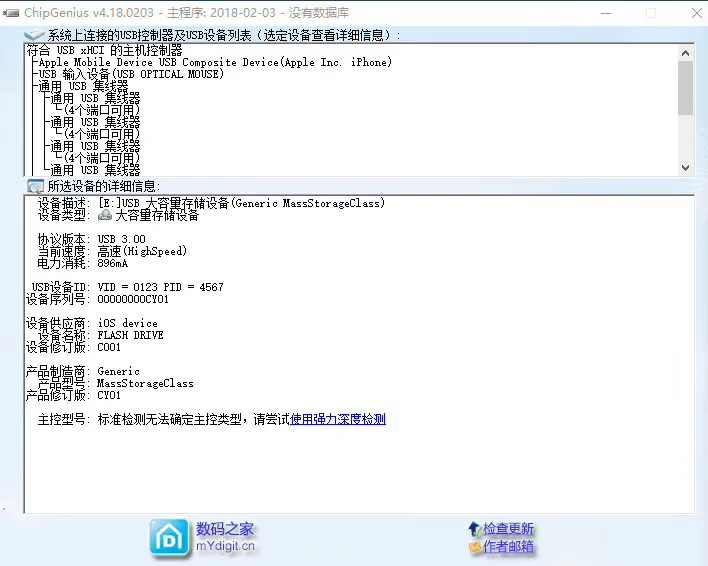The image size is (708, 566).
Task: Open the 作者邮箱 author email link
Action: (x=508, y=547)
